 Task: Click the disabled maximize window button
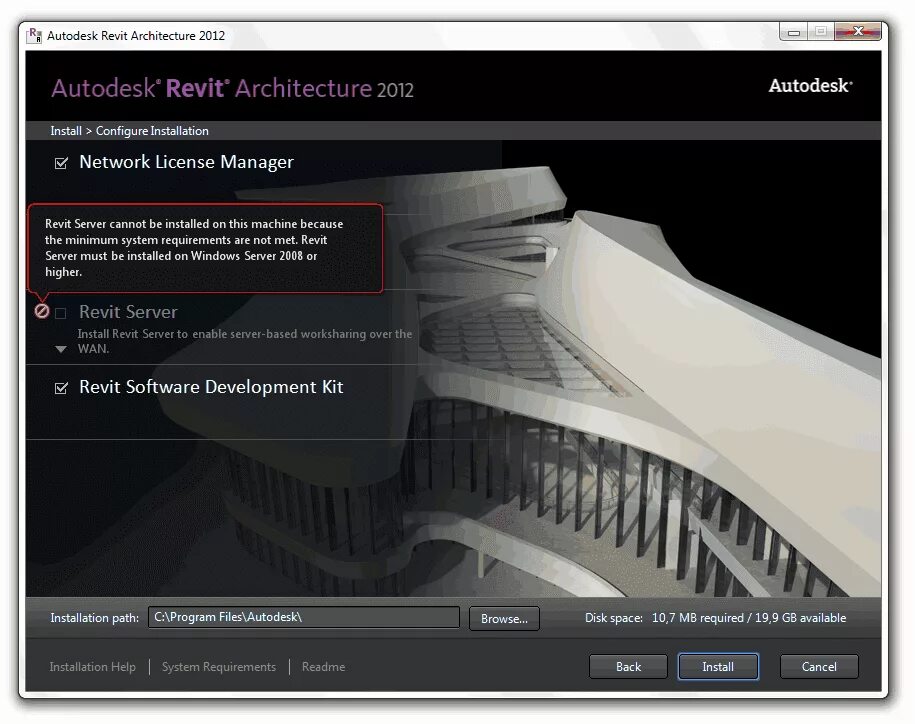click(x=820, y=32)
